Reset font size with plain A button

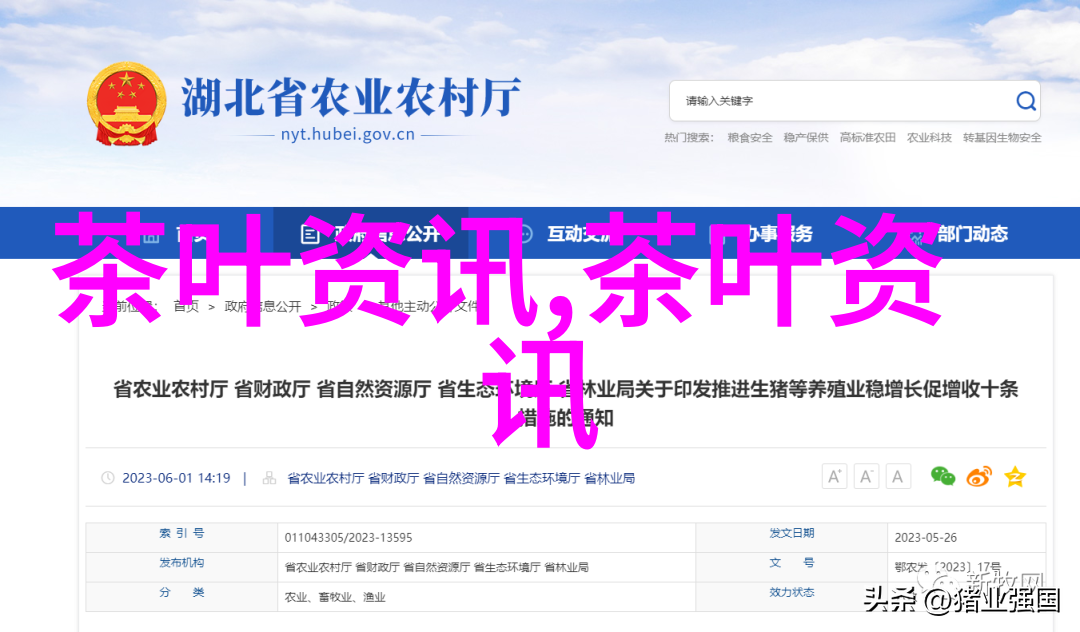coord(898,477)
